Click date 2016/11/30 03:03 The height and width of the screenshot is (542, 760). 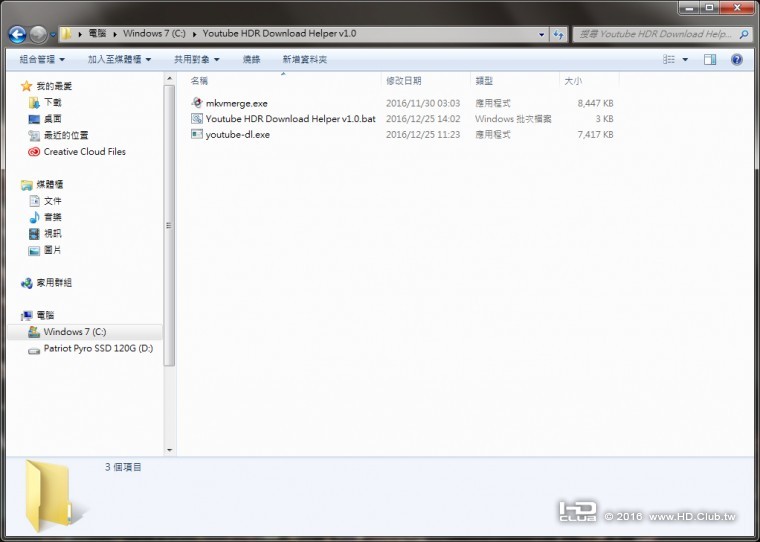pos(423,103)
